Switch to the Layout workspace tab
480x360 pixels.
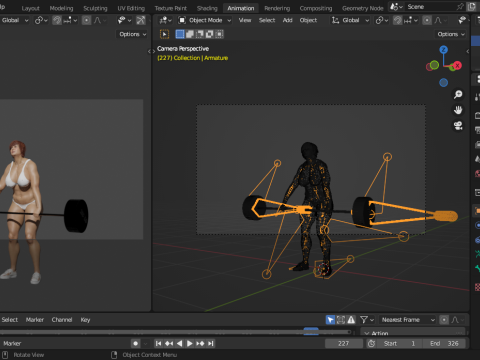pyautogui.click(x=30, y=8)
